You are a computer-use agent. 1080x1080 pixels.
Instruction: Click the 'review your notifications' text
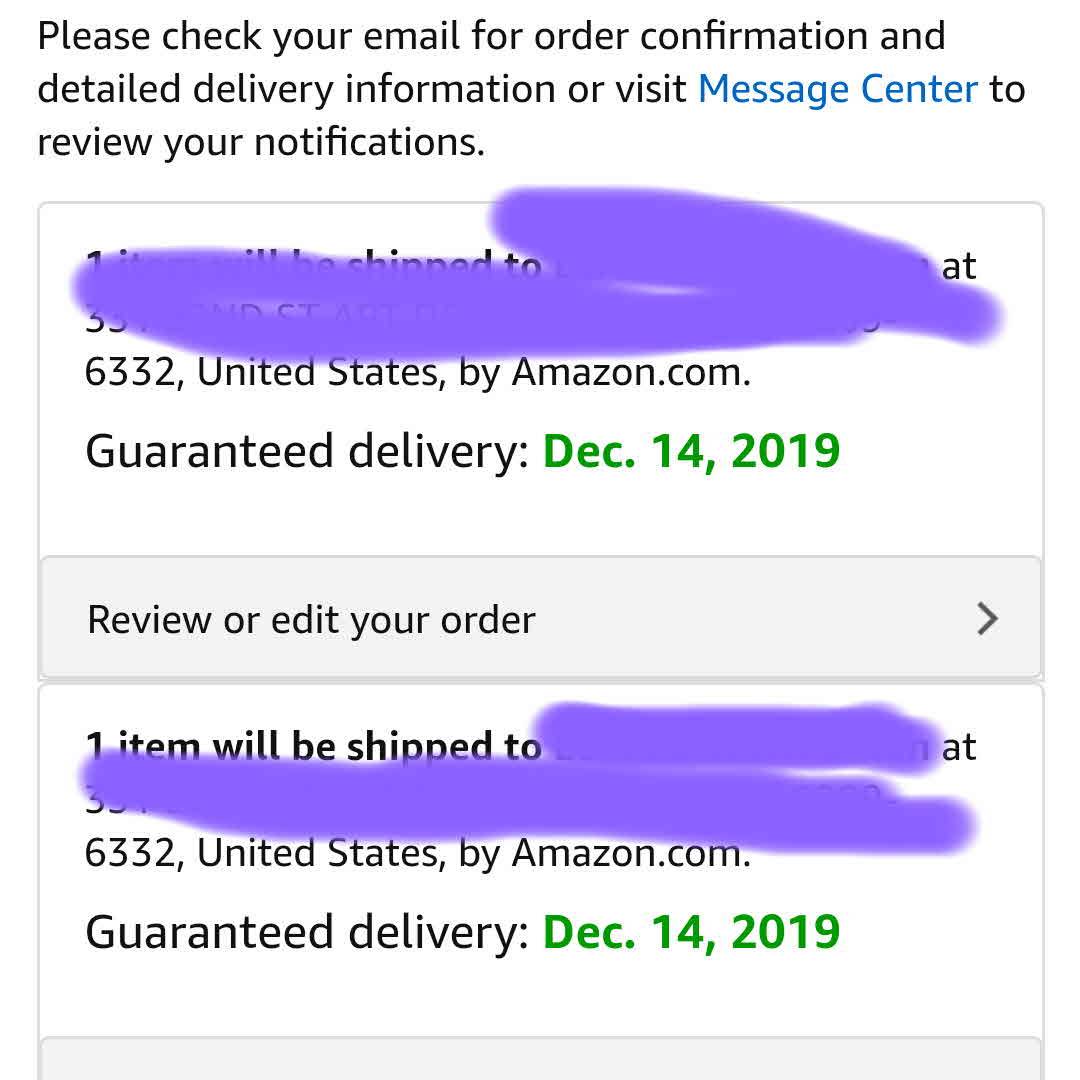coord(260,143)
